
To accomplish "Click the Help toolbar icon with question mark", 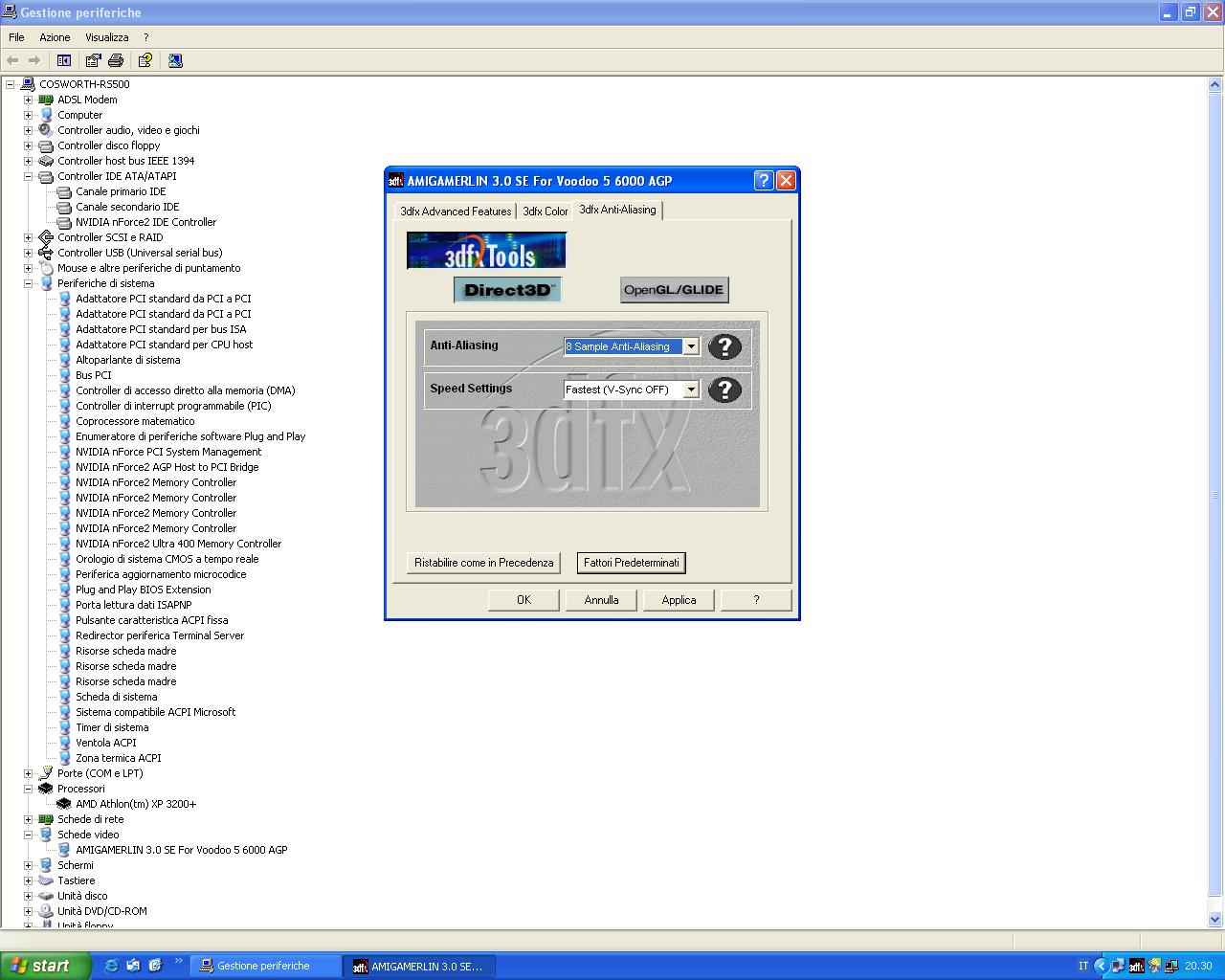I will [145, 60].
